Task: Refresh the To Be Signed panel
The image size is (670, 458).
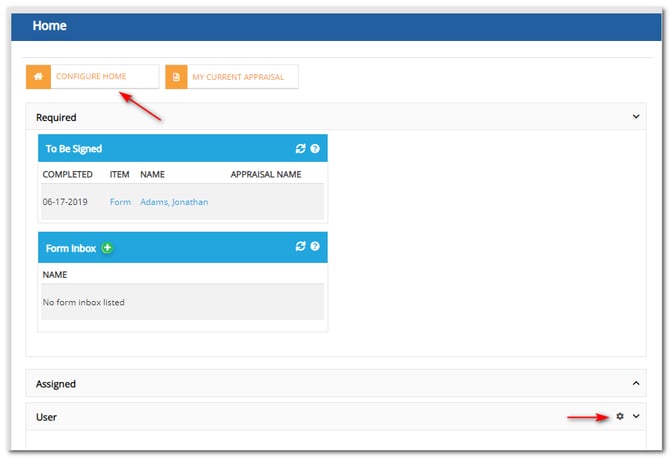Action: pos(300,149)
